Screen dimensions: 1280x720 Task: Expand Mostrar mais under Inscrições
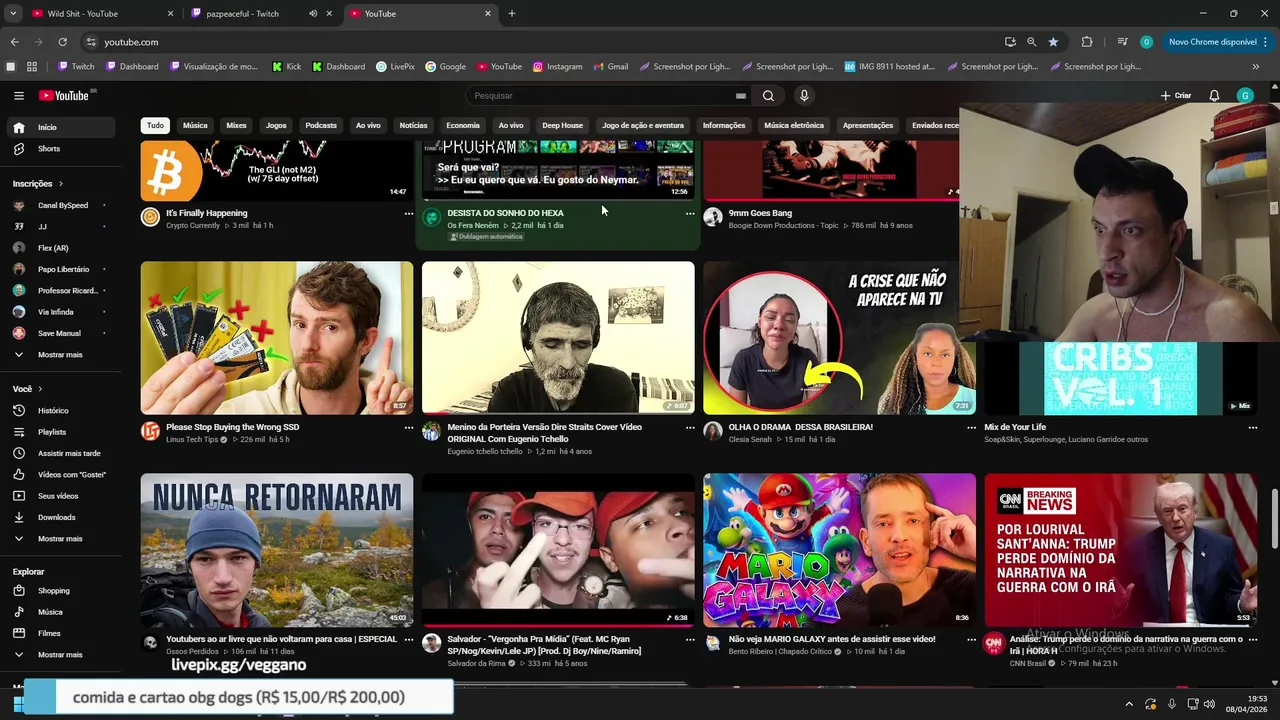point(58,355)
